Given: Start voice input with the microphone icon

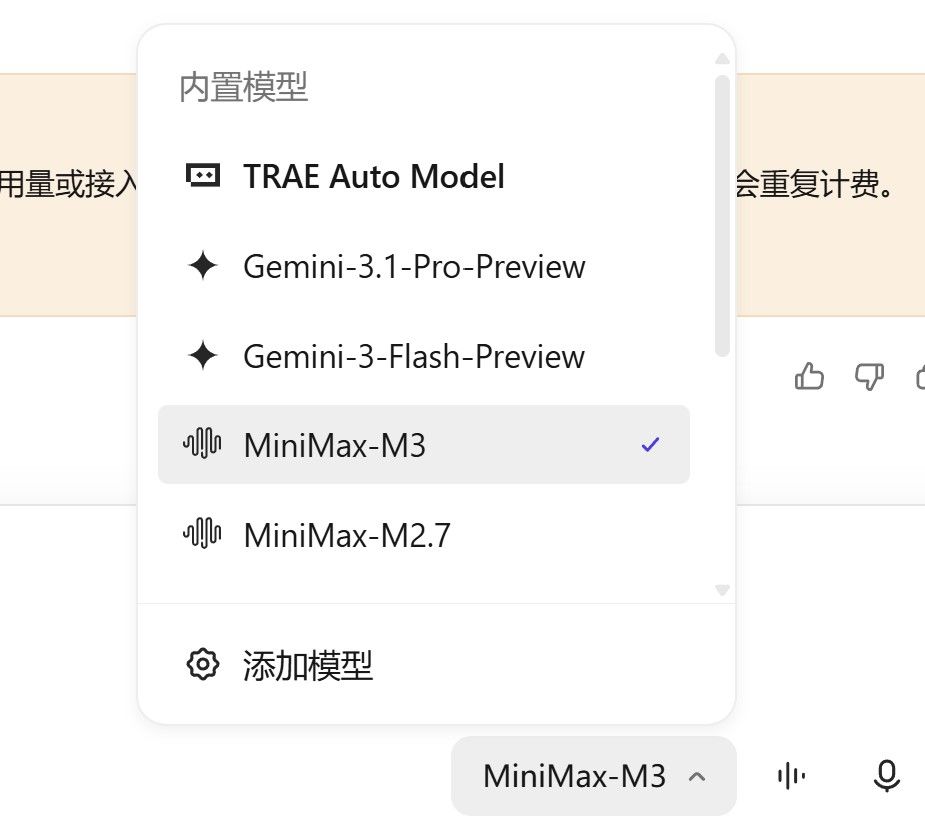Looking at the screenshot, I should [886, 776].
